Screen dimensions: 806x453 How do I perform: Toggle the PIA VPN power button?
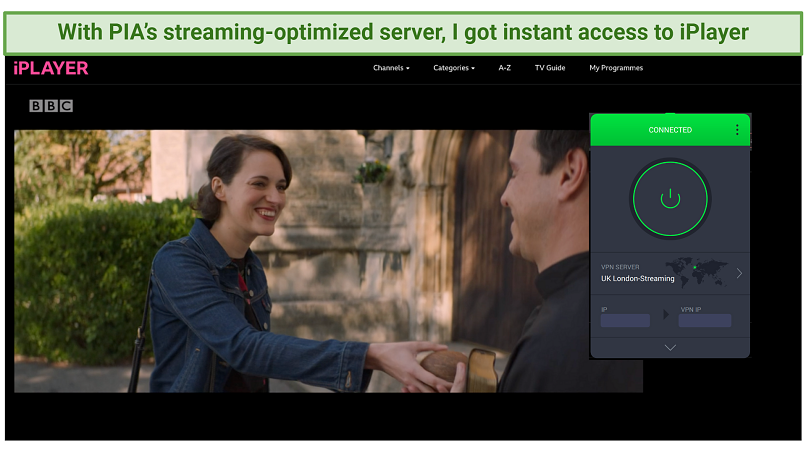[x=670, y=199]
